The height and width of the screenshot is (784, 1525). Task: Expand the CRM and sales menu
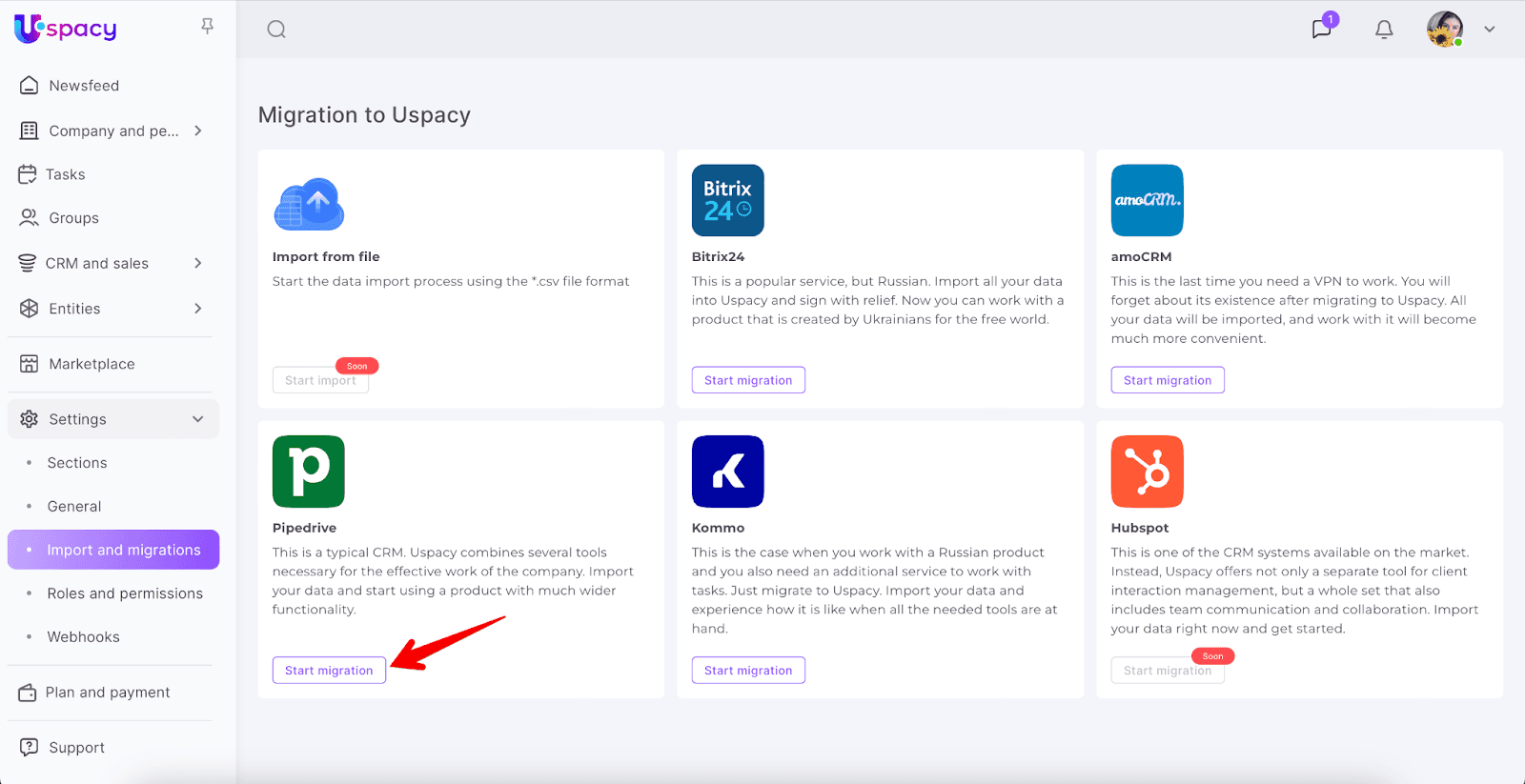point(198,263)
